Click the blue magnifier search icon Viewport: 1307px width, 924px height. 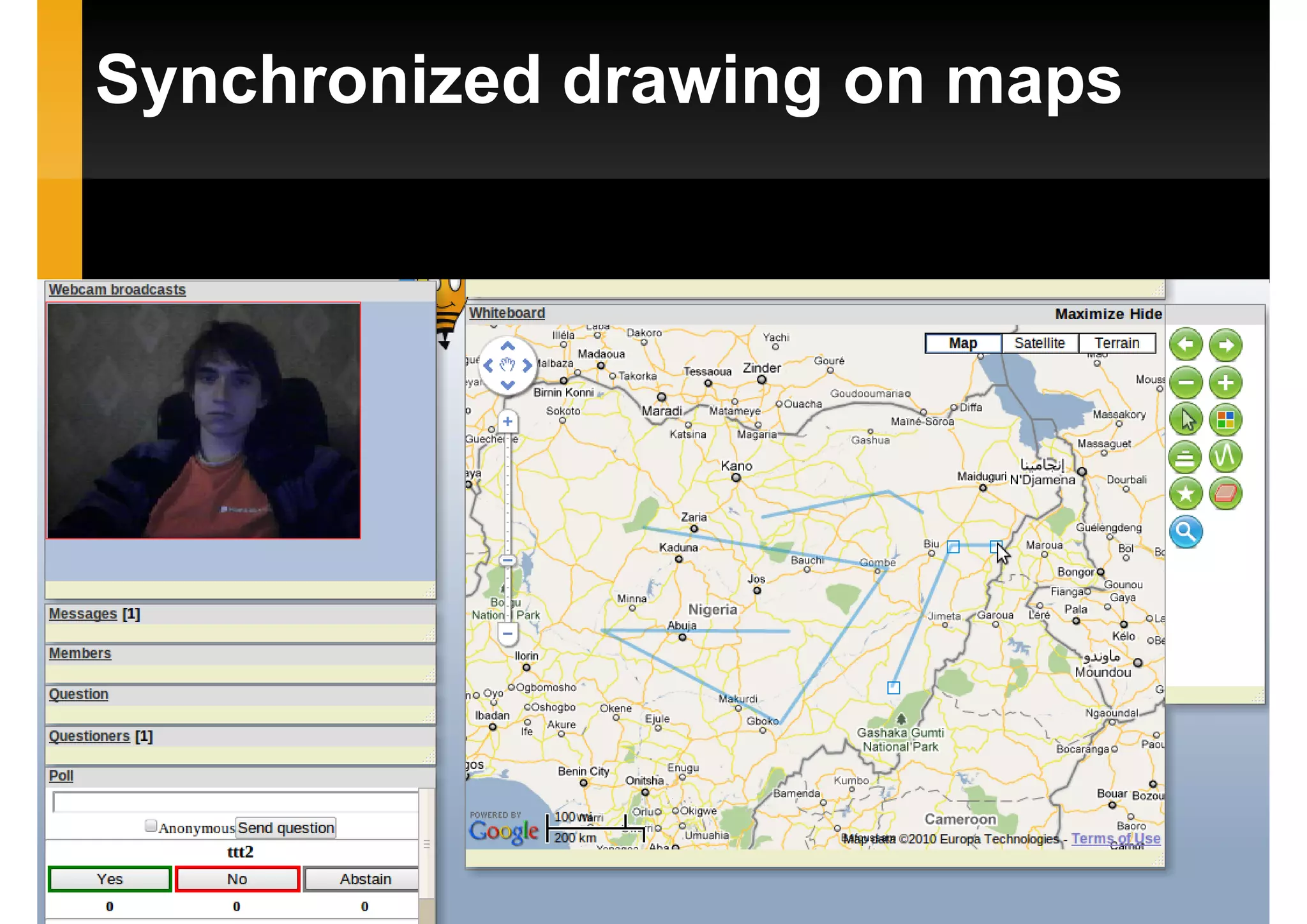[x=1186, y=532]
